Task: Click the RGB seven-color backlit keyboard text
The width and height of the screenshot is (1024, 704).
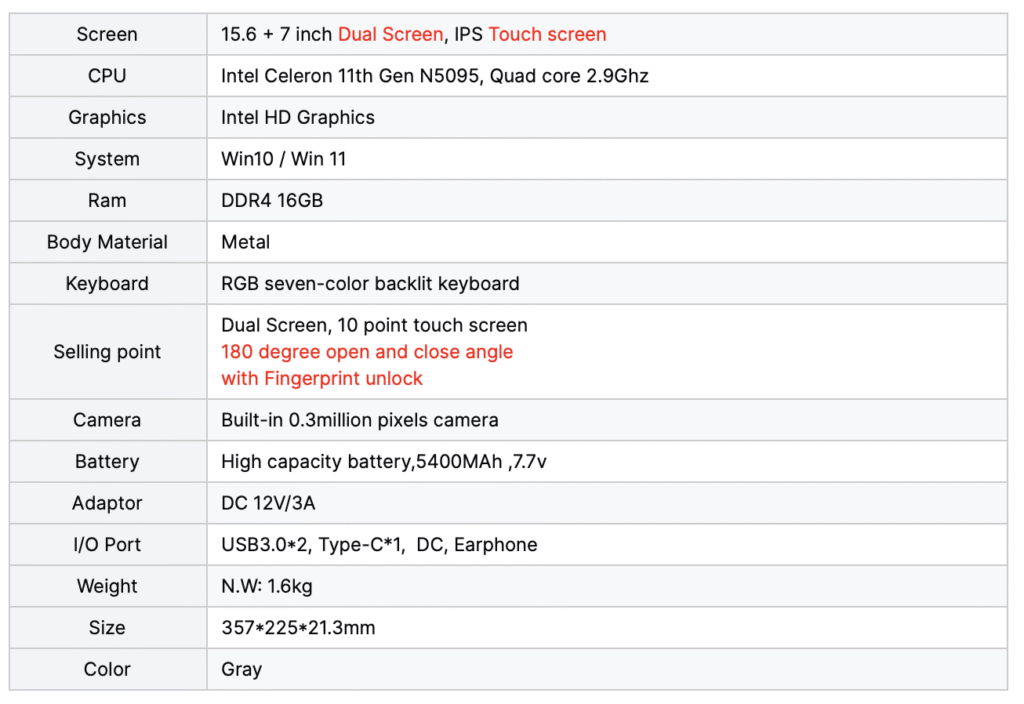Action: pos(370,284)
